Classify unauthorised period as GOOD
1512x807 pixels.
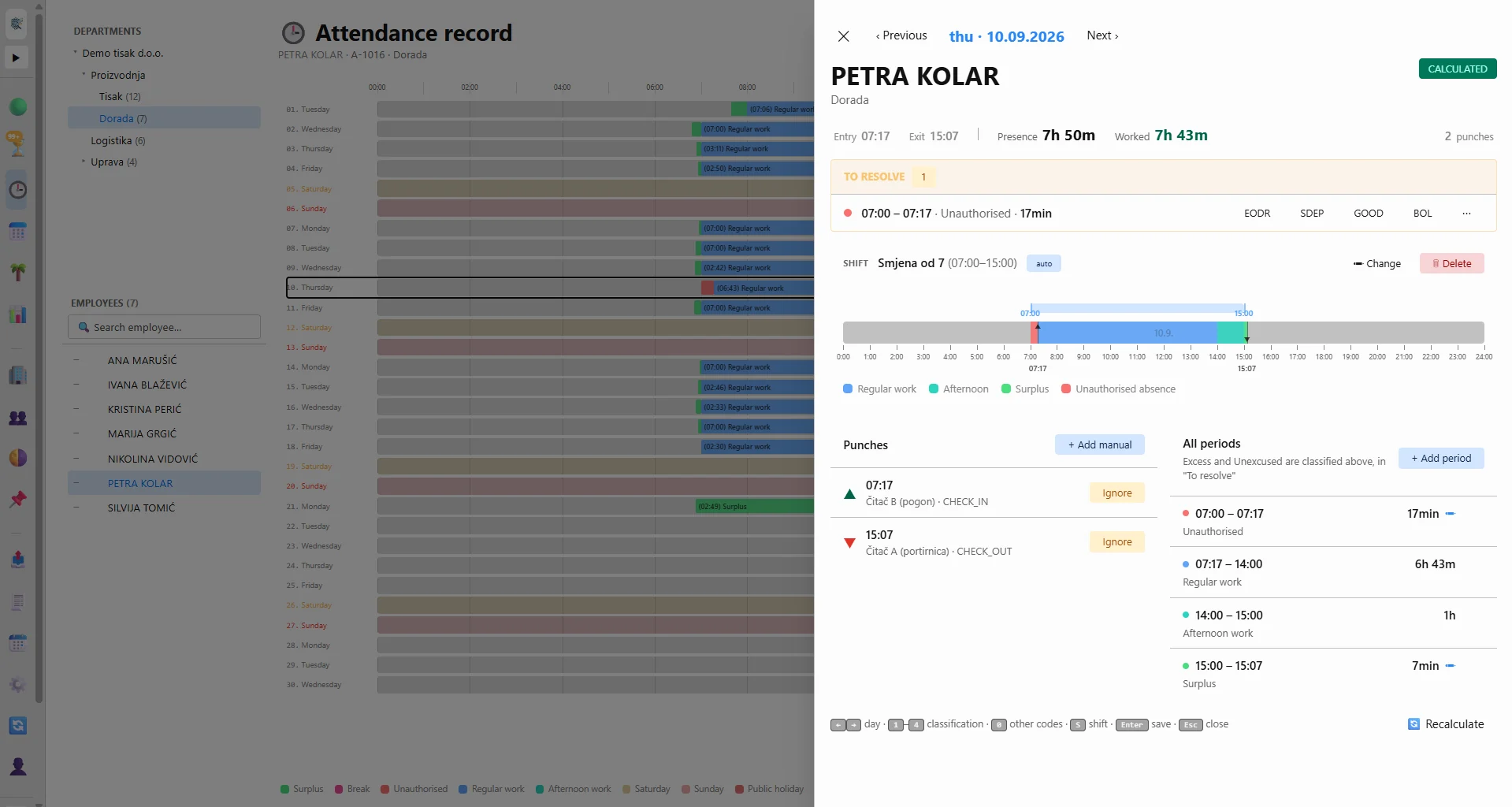(1368, 214)
